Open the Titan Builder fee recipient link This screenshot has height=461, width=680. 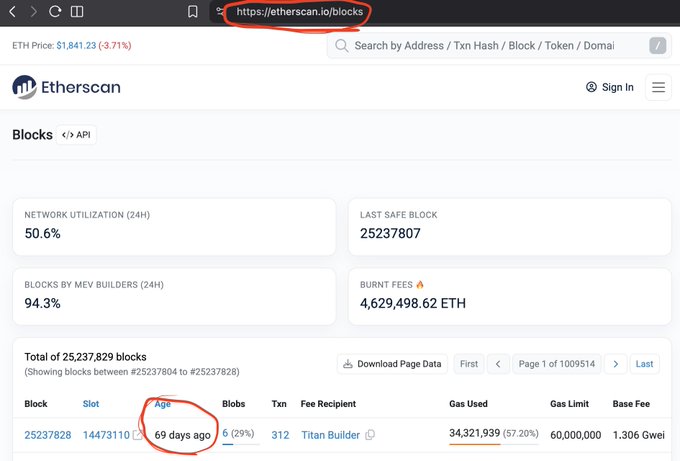tap(330, 435)
